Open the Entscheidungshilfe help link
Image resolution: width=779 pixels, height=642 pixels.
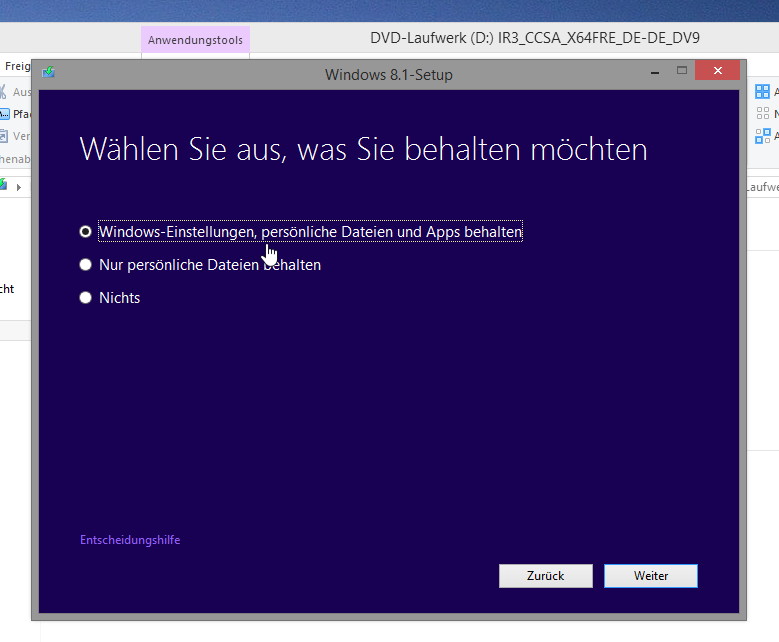pyautogui.click(x=130, y=540)
